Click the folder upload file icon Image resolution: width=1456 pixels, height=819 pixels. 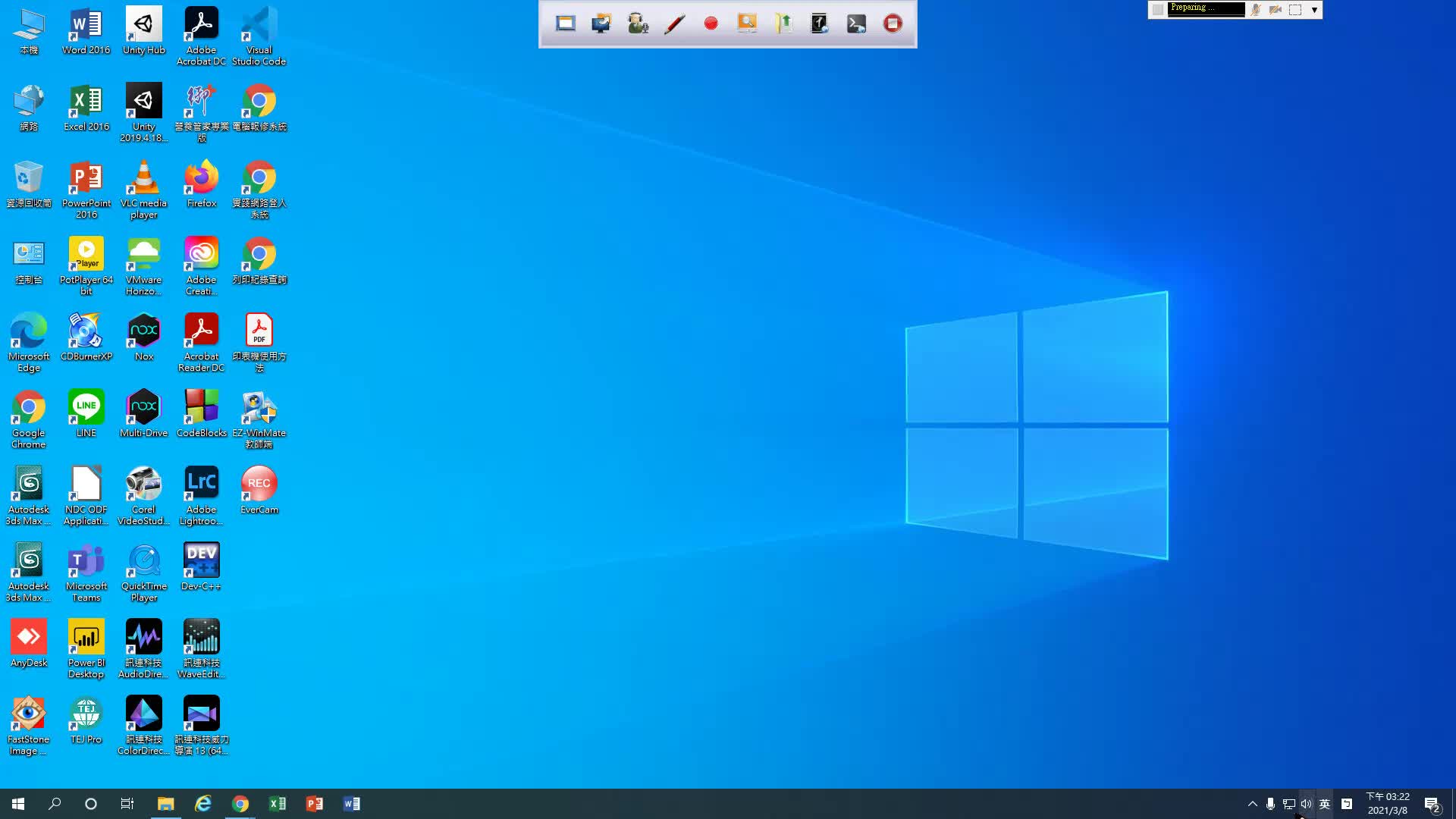tap(783, 24)
